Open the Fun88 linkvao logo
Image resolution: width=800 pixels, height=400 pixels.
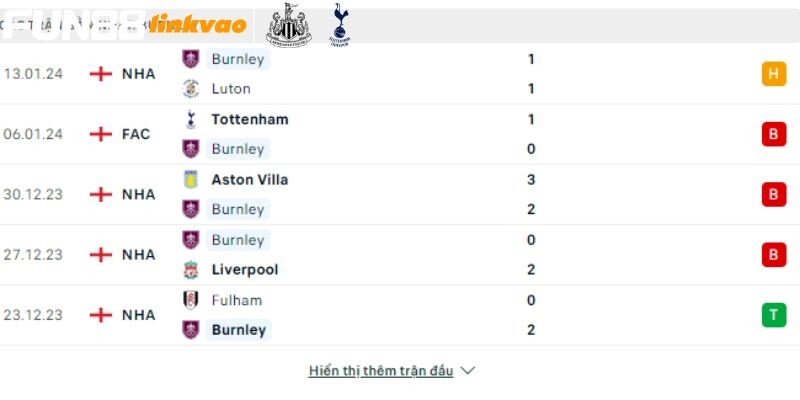(124, 25)
